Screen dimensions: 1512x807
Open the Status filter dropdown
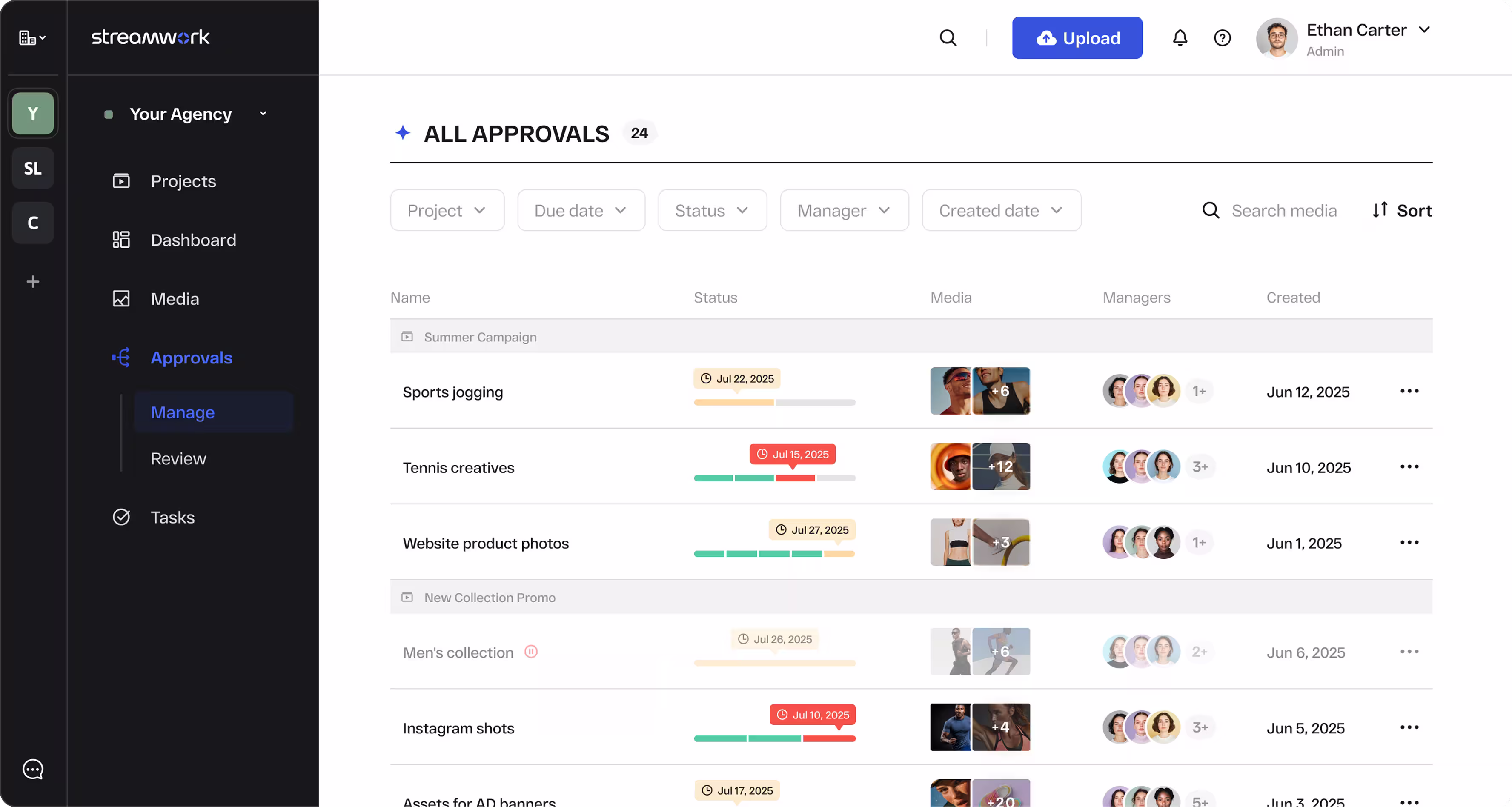coord(712,211)
